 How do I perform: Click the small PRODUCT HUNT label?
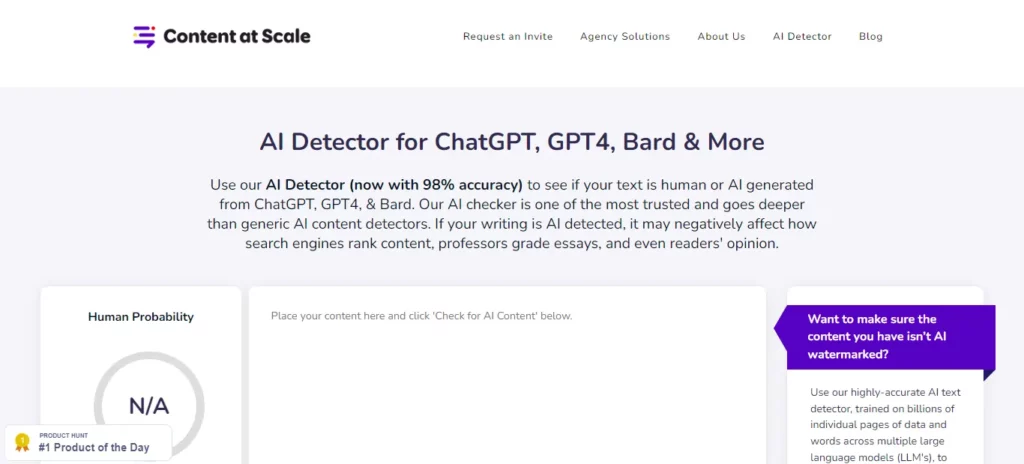(62, 435)
